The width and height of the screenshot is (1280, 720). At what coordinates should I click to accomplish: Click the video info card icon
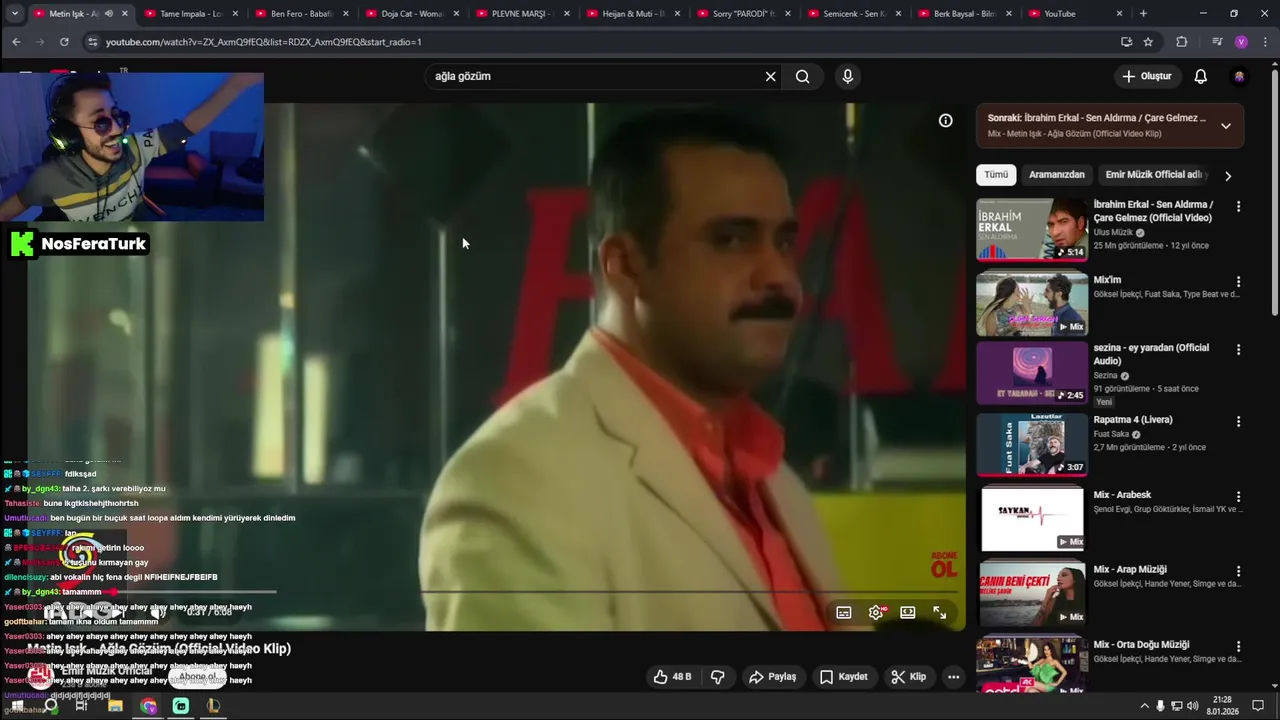[945, 120]
